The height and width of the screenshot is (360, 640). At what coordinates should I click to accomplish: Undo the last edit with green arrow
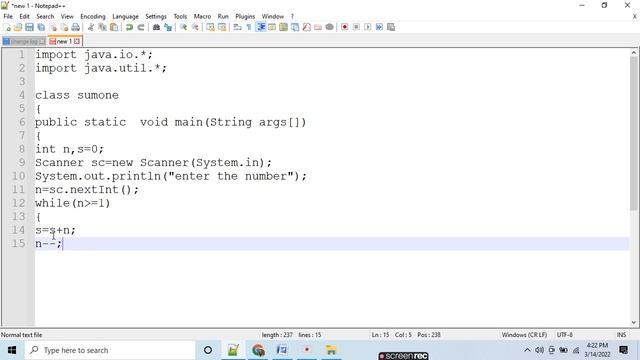pos(129,27)
